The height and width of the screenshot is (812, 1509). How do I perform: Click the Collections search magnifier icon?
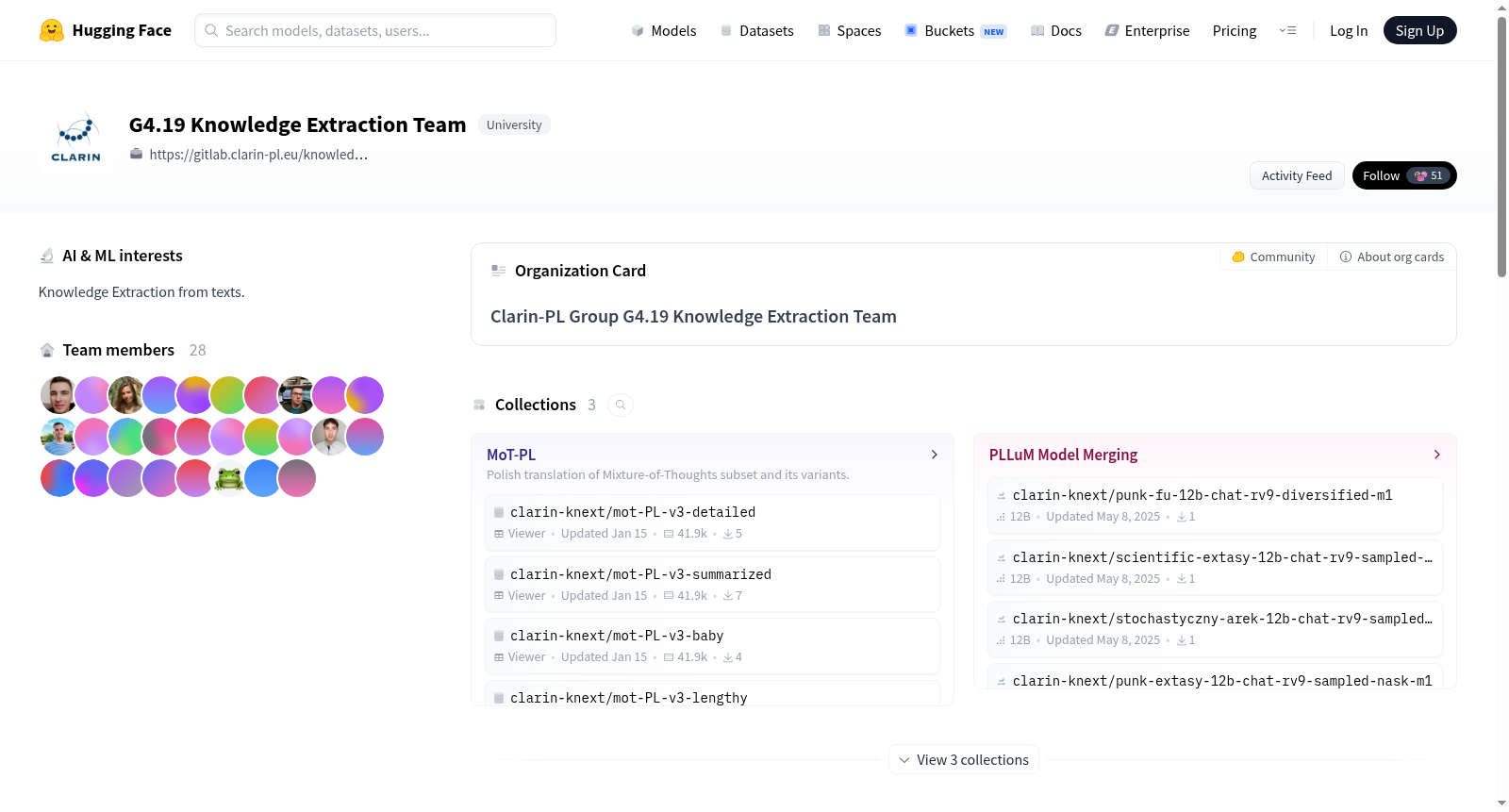pos(621,405)
